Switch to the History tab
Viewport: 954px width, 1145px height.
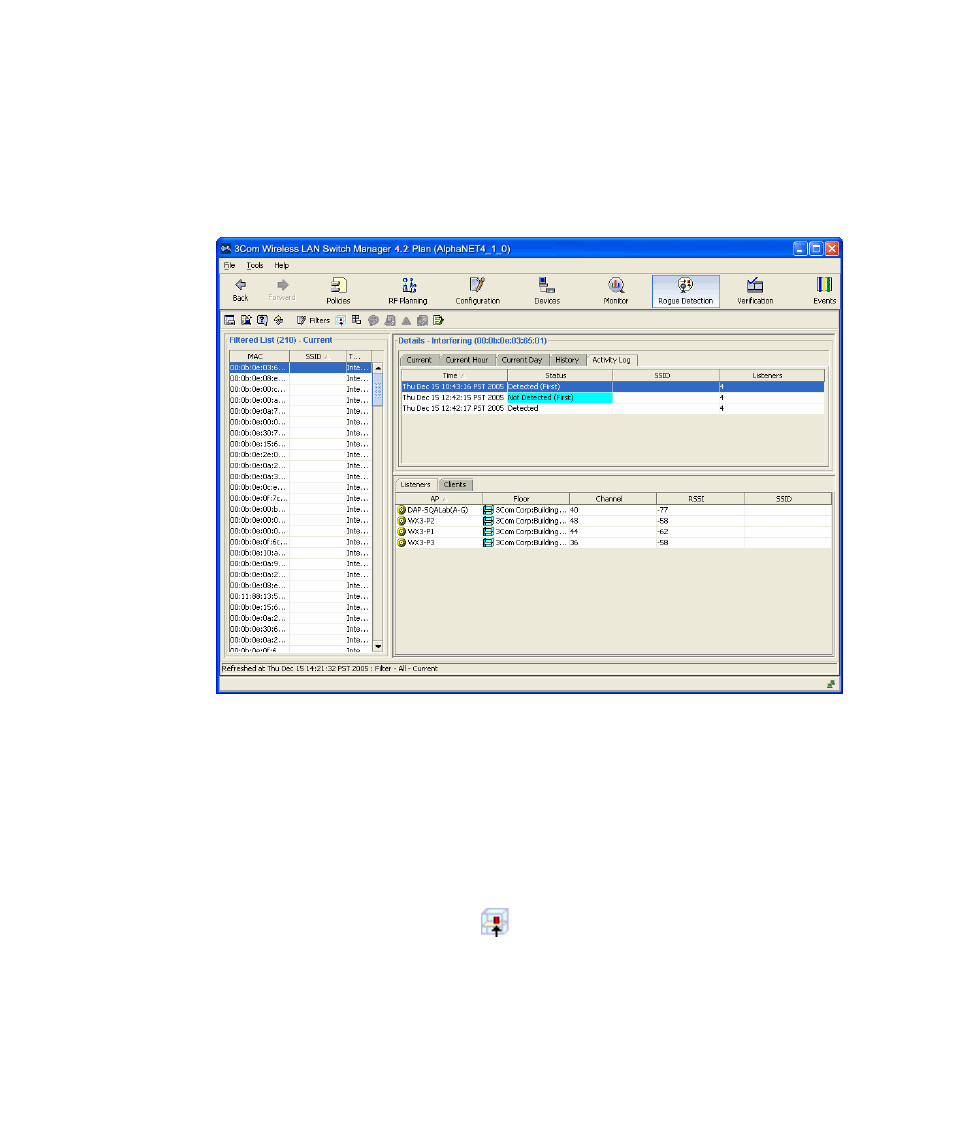coord(567,360)
